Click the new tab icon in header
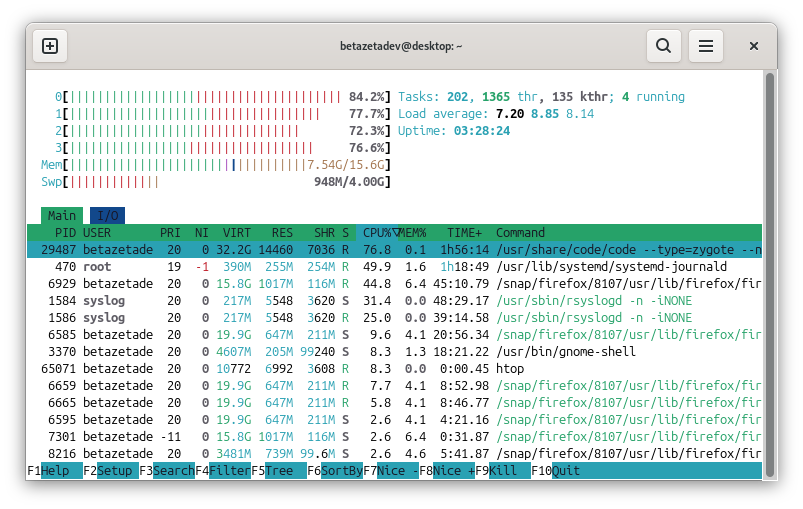Viewport: 803px width, 509px height. click(x=50, y=46)
